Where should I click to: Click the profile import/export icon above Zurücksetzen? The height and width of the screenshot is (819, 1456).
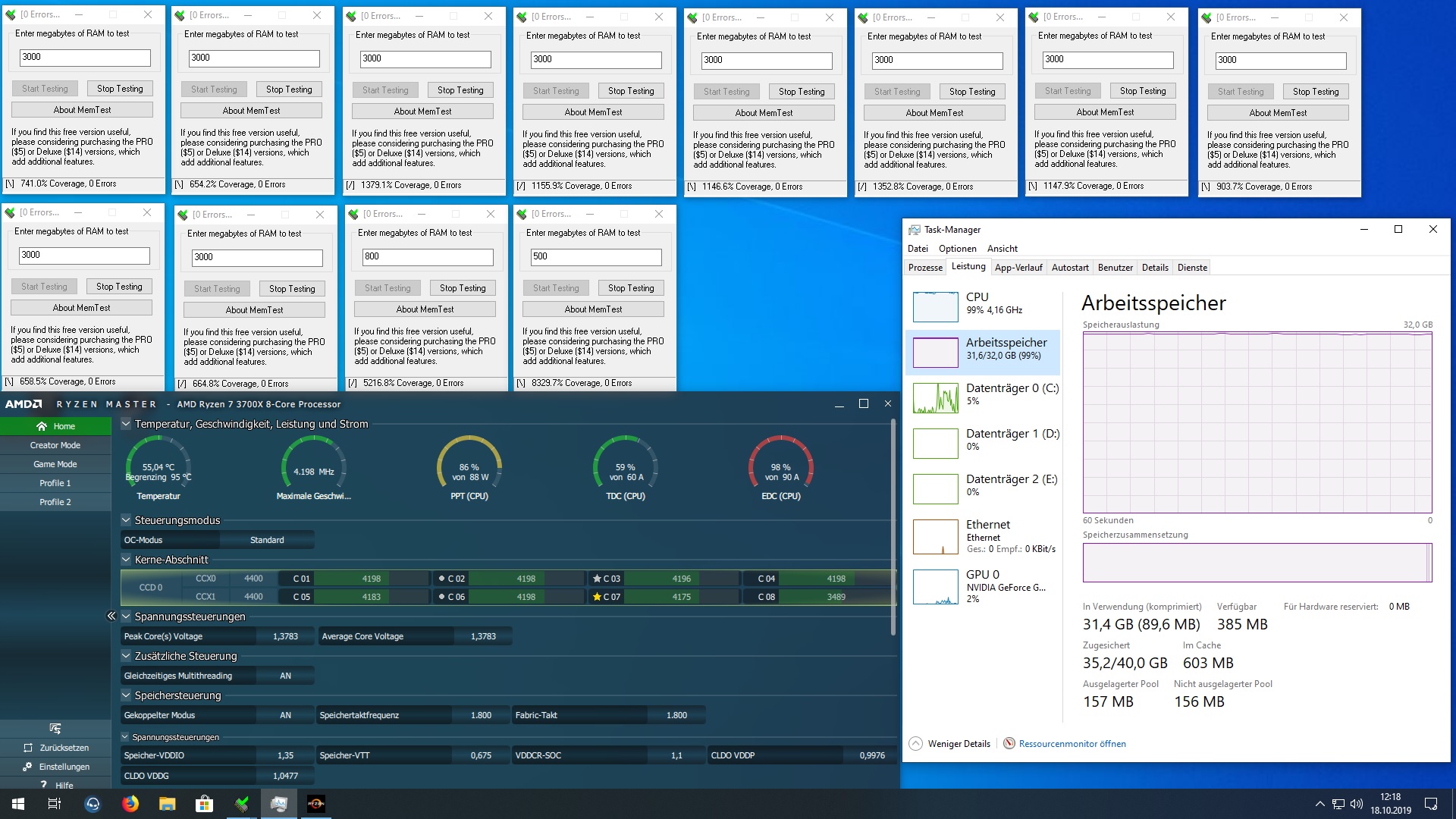55,728
